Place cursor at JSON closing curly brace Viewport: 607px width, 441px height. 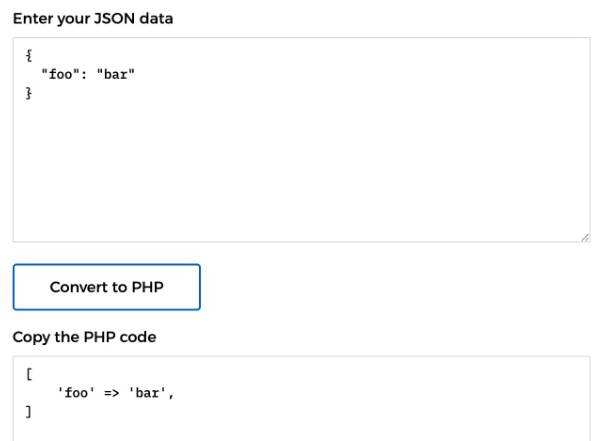pyautogui.click(x=29, y=92)
